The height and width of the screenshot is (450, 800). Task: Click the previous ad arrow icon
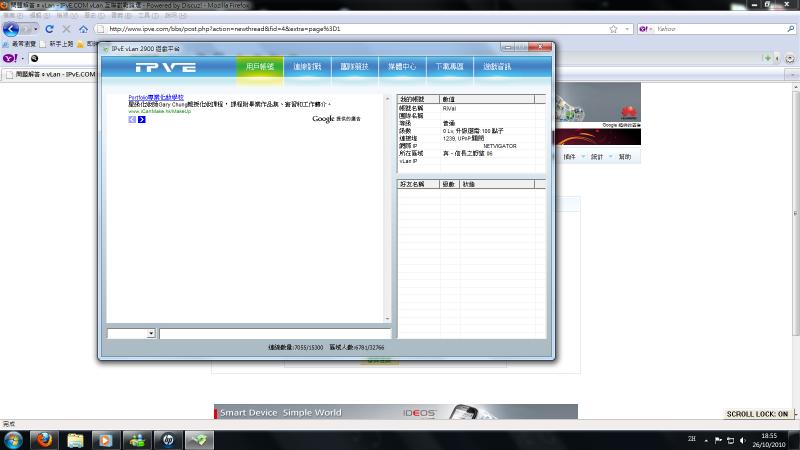tap(132, 119)
